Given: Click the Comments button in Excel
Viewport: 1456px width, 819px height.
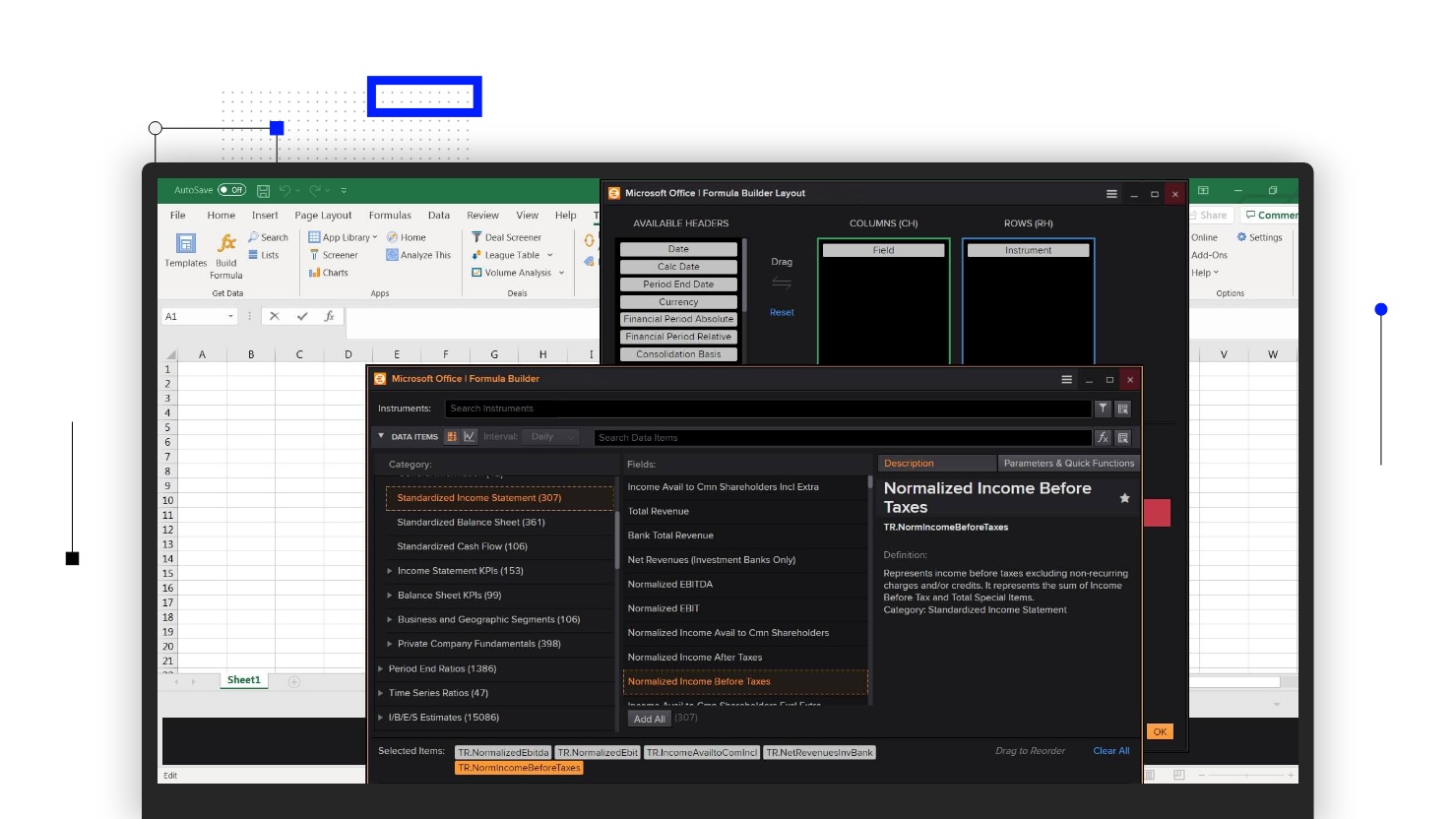Looking at the screenshot, I should pos(1271,215).
